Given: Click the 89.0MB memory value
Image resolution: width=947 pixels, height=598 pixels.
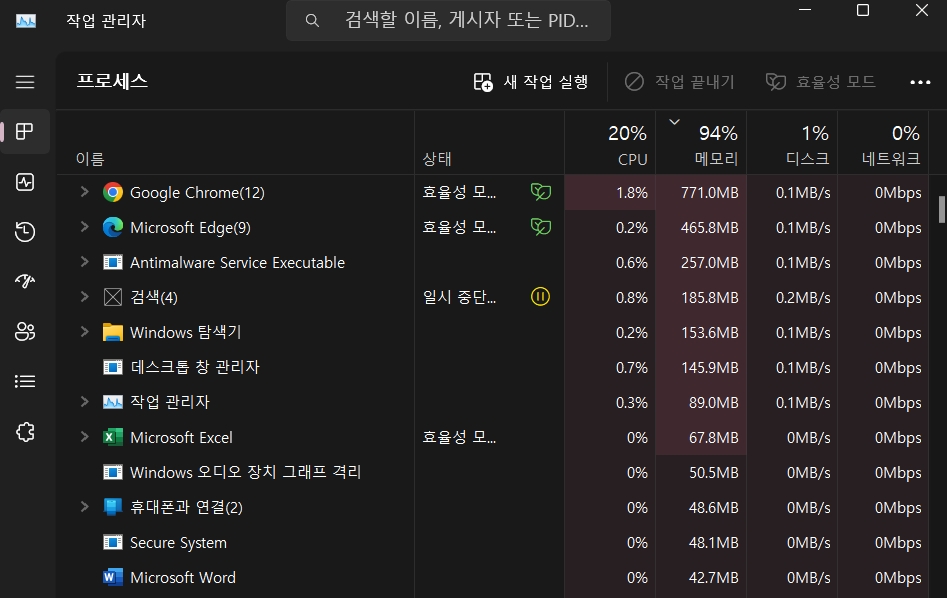Looking at the screenshot, I should pos(714,403).
